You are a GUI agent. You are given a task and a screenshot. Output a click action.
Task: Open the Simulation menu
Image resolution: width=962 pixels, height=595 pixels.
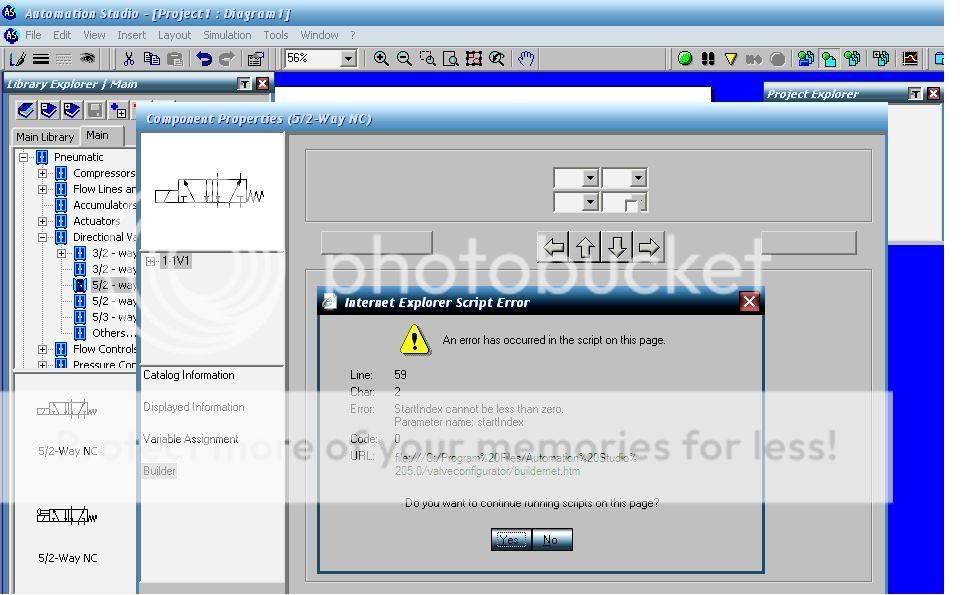pos(227,35)
